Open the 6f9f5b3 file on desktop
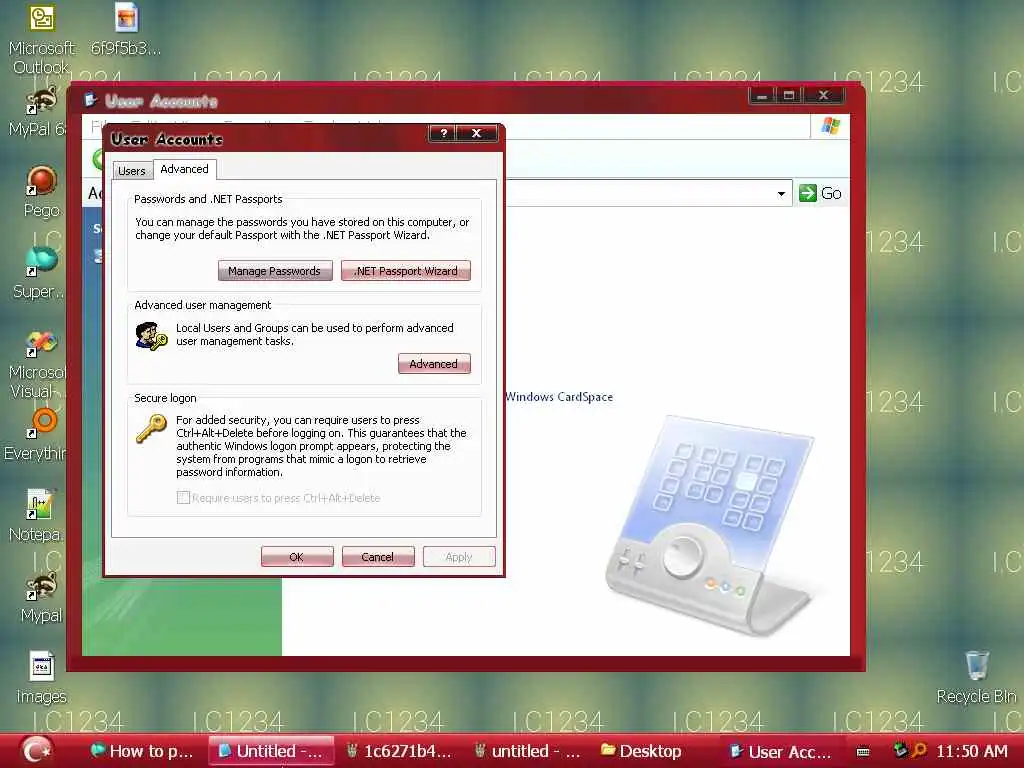Screen dimensions: 1024x768 click(126, 30)
